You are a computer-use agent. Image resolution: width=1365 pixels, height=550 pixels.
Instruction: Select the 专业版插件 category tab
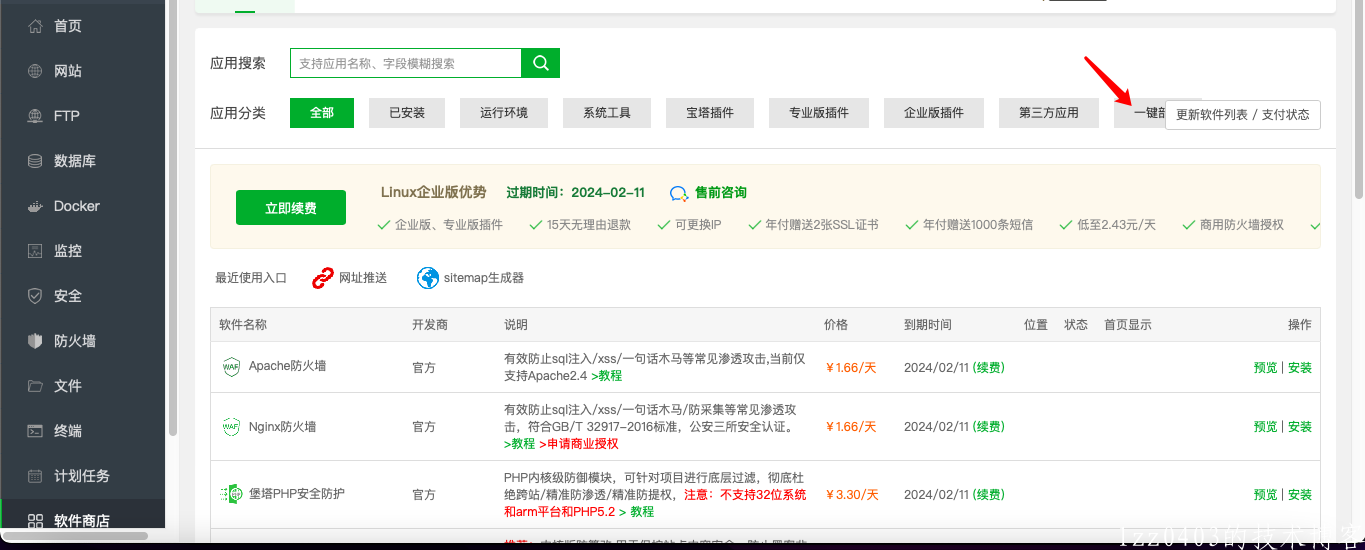[819, 113]
